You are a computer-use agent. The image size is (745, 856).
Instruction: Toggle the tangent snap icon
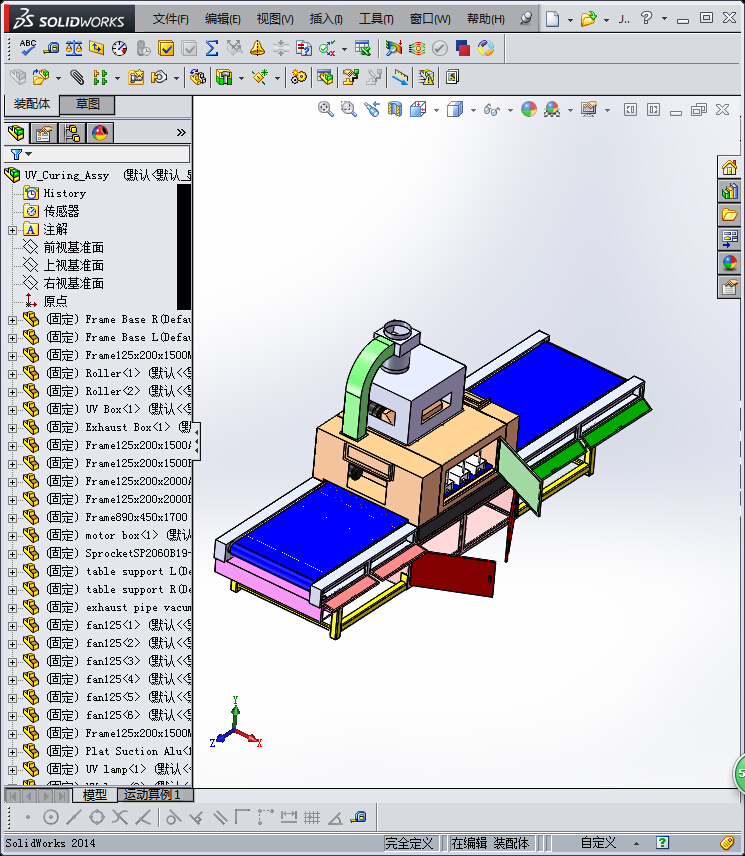pyautogui.click(x=174, y=817)
